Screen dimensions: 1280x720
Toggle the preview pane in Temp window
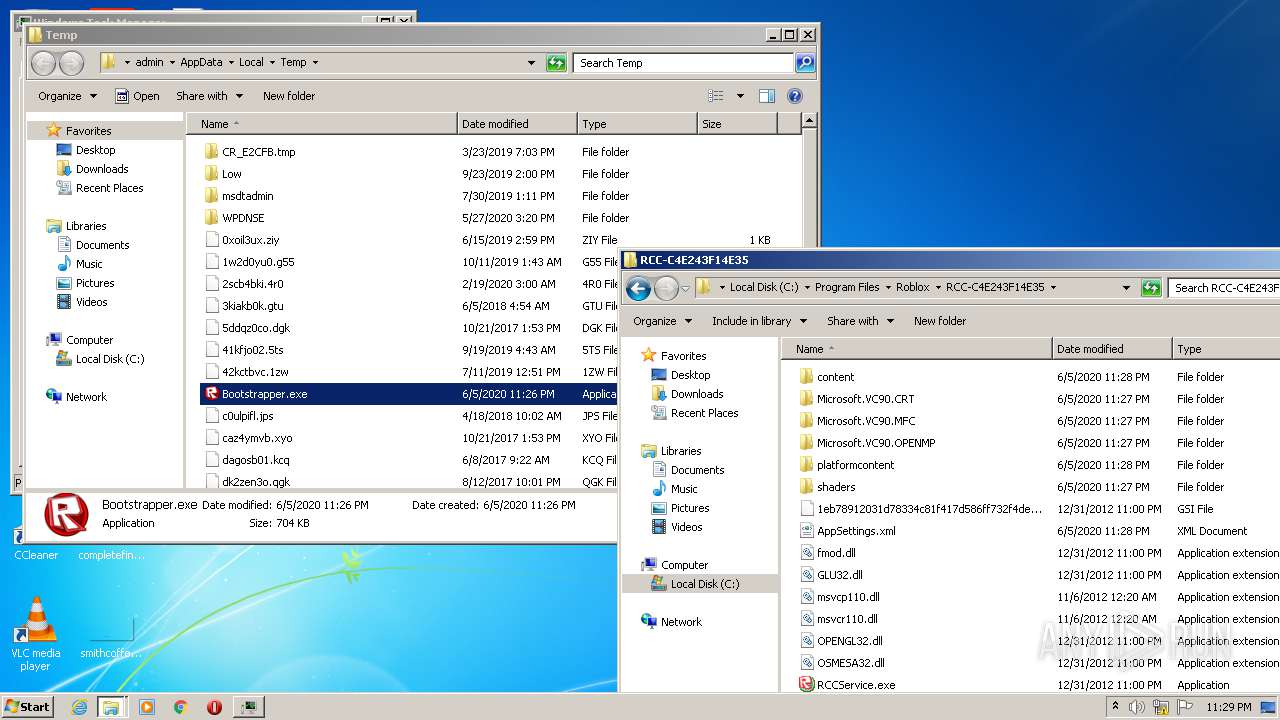(767, 96)
